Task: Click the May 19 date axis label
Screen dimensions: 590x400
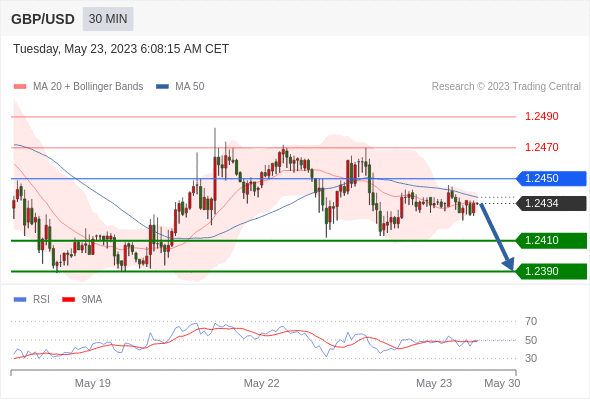Action: pyautogui.click(x=93, y=383)
